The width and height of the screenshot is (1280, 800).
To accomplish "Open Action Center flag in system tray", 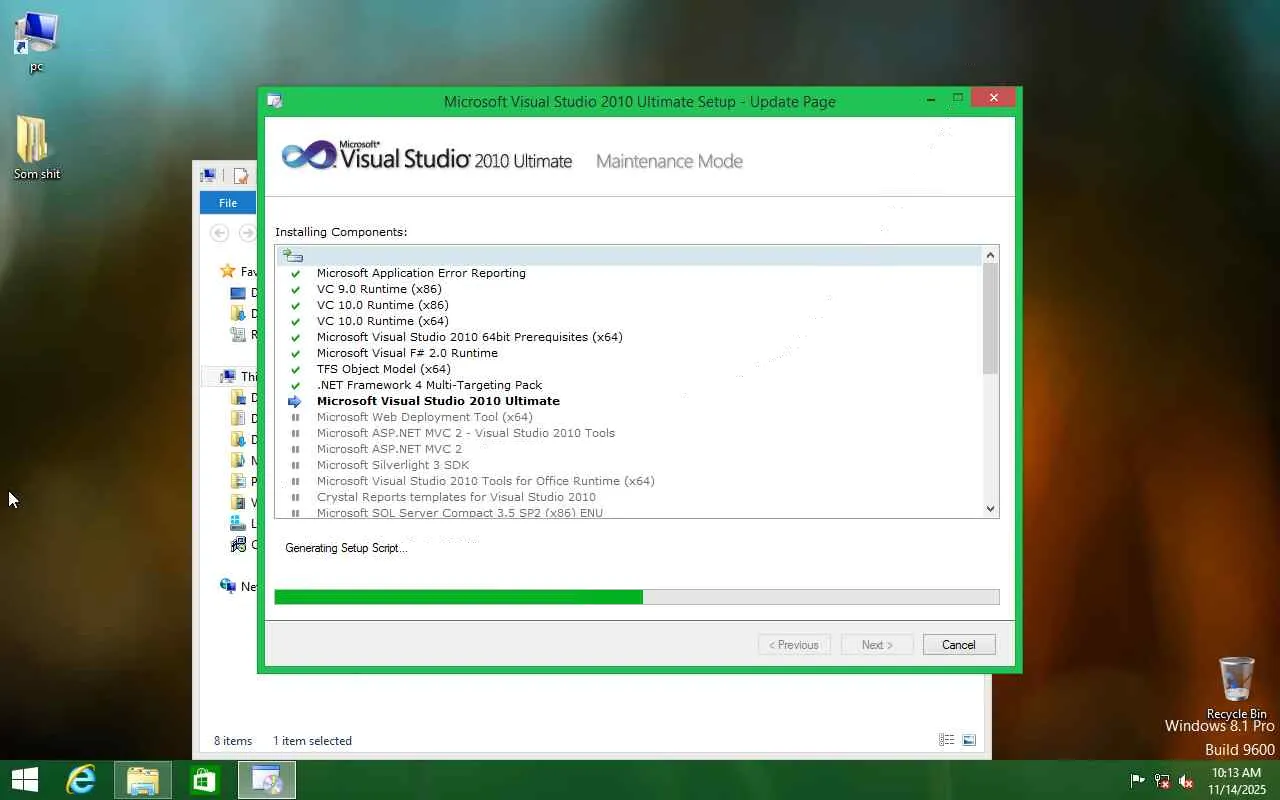I will [1138, 781].
